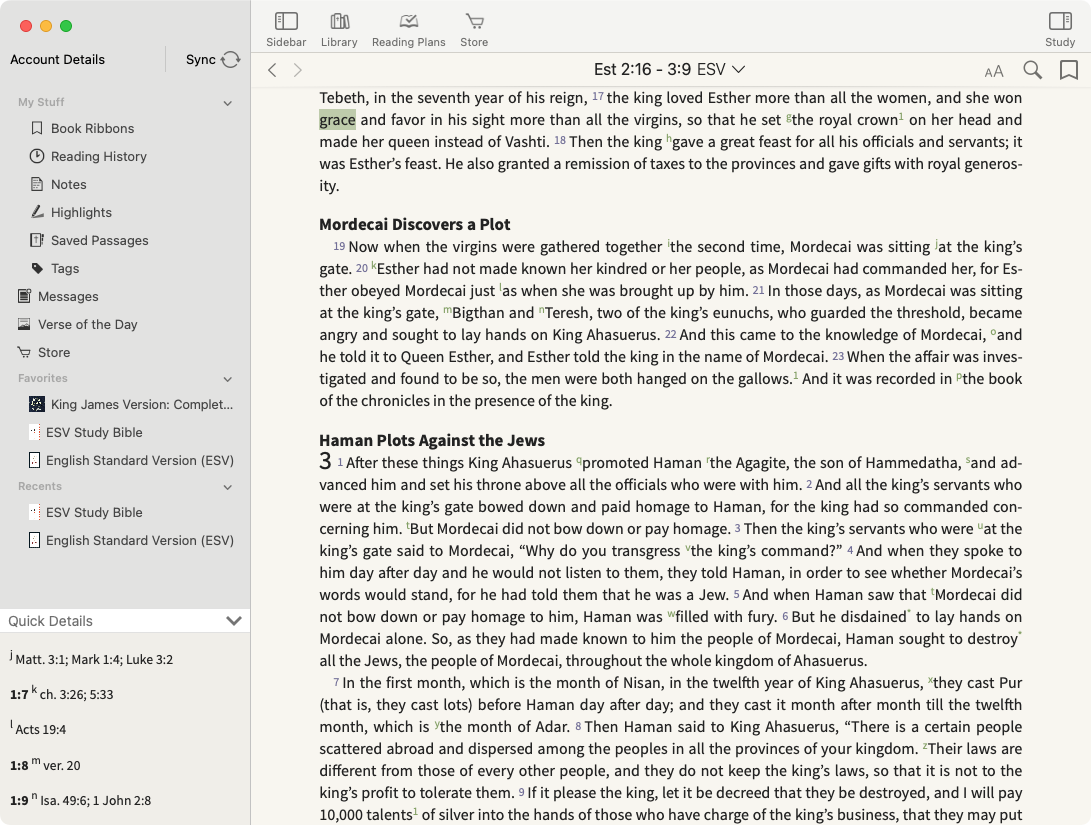Open Tags

coord(55,269)
